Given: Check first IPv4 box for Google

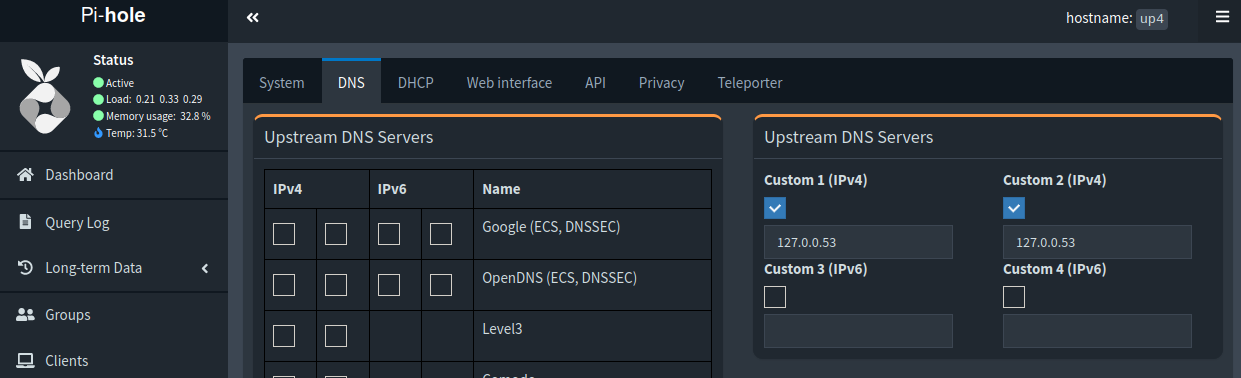Looking at the screenshot, I should [284, 234].
